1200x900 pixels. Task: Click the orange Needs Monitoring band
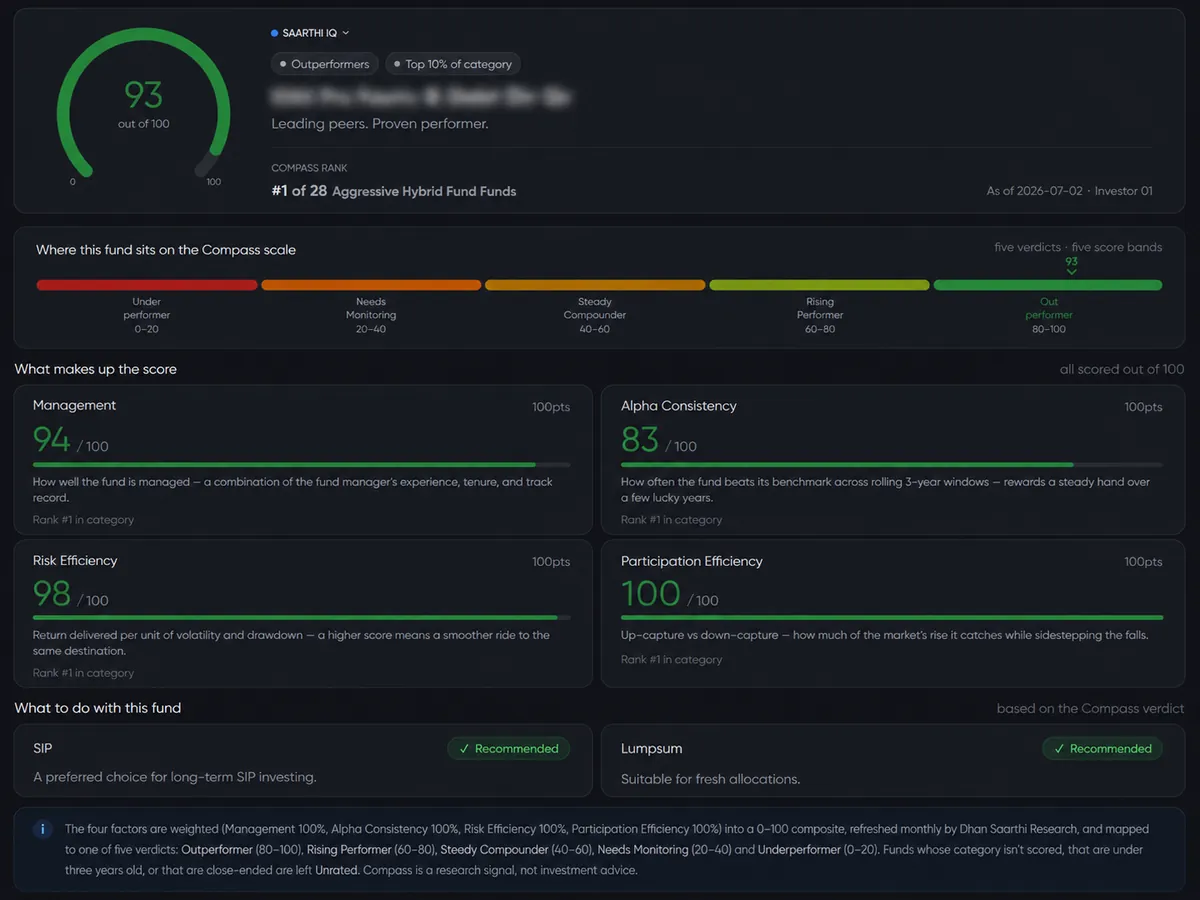[371, 285]
